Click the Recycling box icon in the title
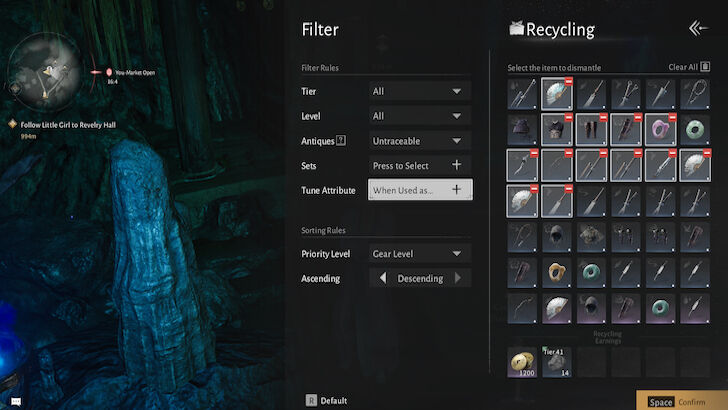The height and width of the screenshot is (410, 728). pos(516,29)
